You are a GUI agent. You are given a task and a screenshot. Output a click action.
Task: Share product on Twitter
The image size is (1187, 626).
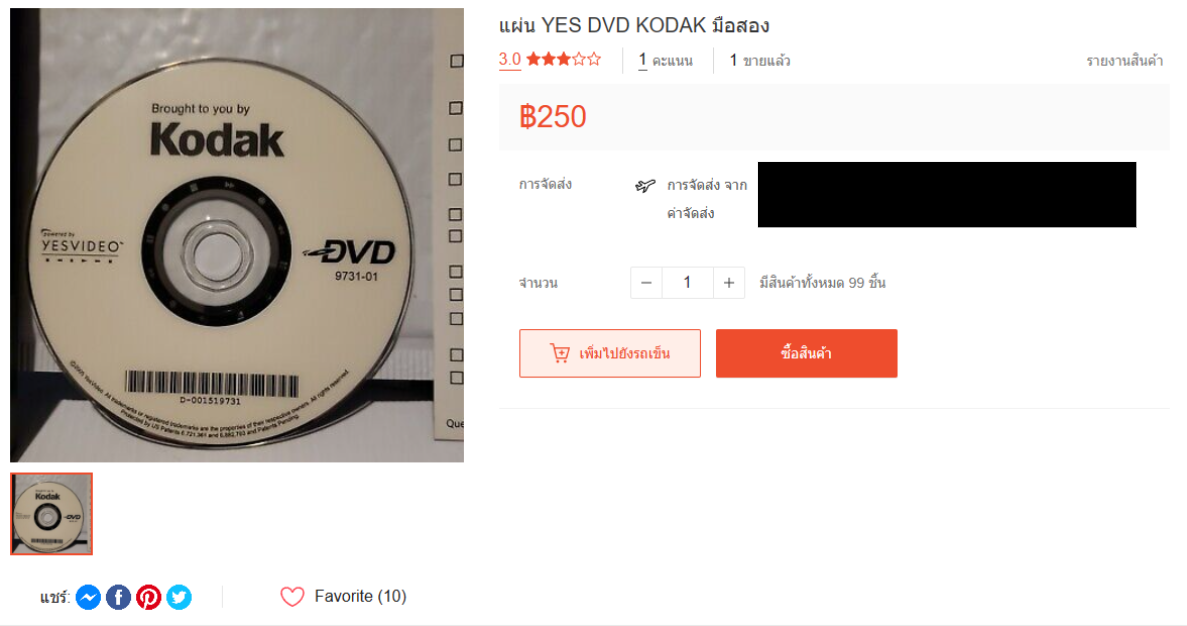coord(179,597)
